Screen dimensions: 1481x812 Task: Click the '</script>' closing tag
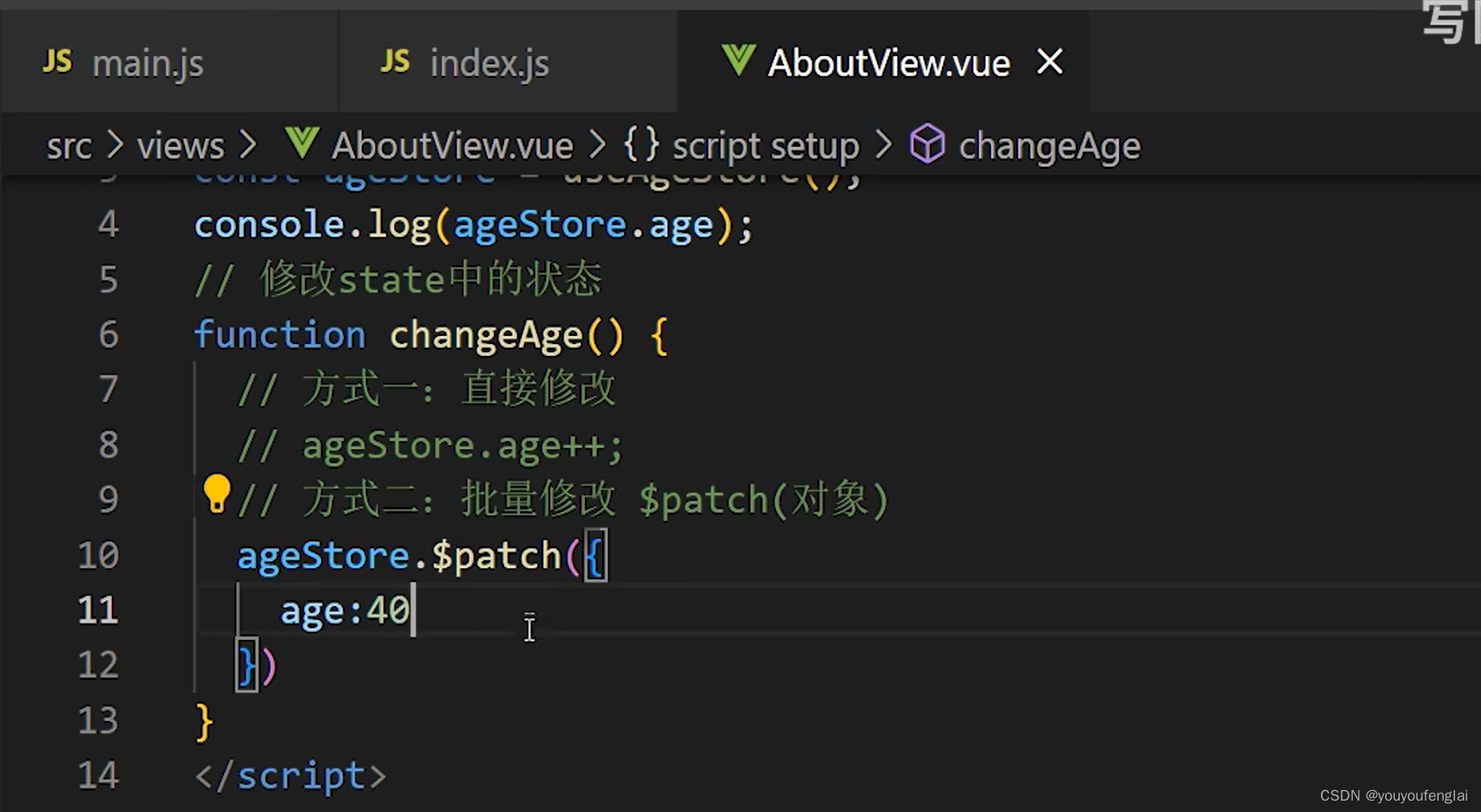(x=291, y=776)
